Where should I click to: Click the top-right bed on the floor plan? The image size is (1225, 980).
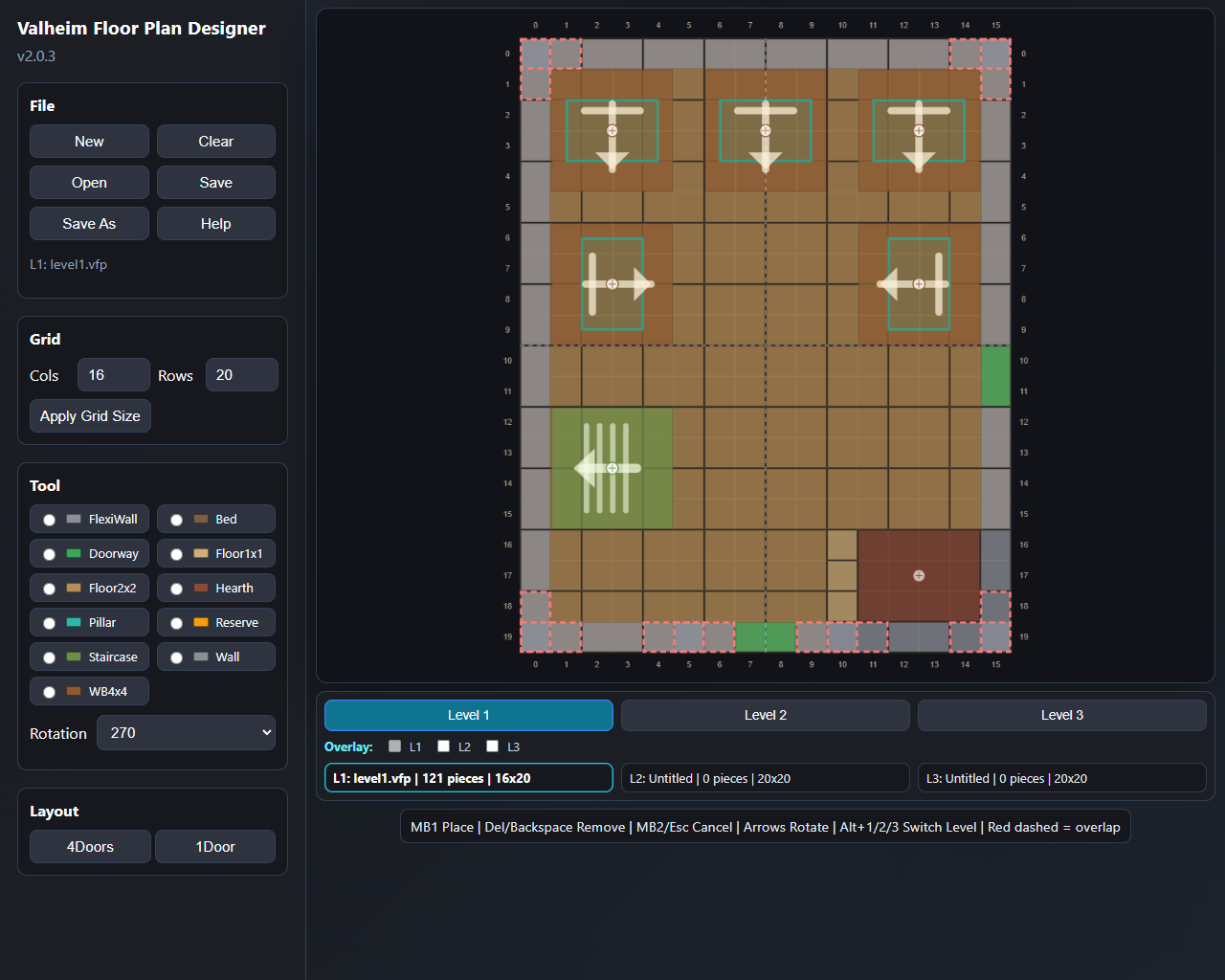[x=919, y=130]
